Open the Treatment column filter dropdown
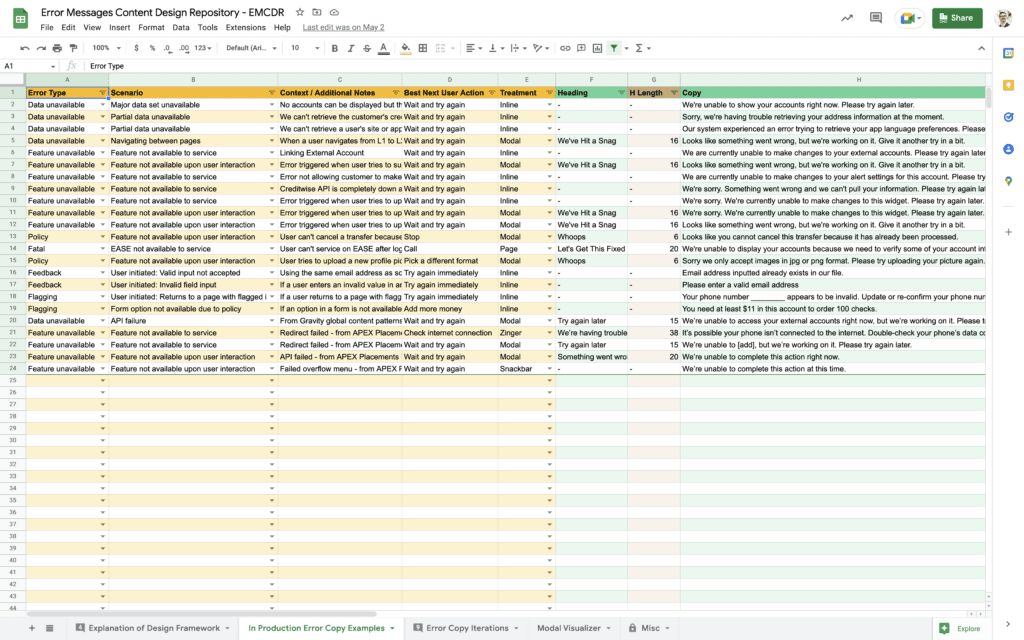 pos(550,93)
